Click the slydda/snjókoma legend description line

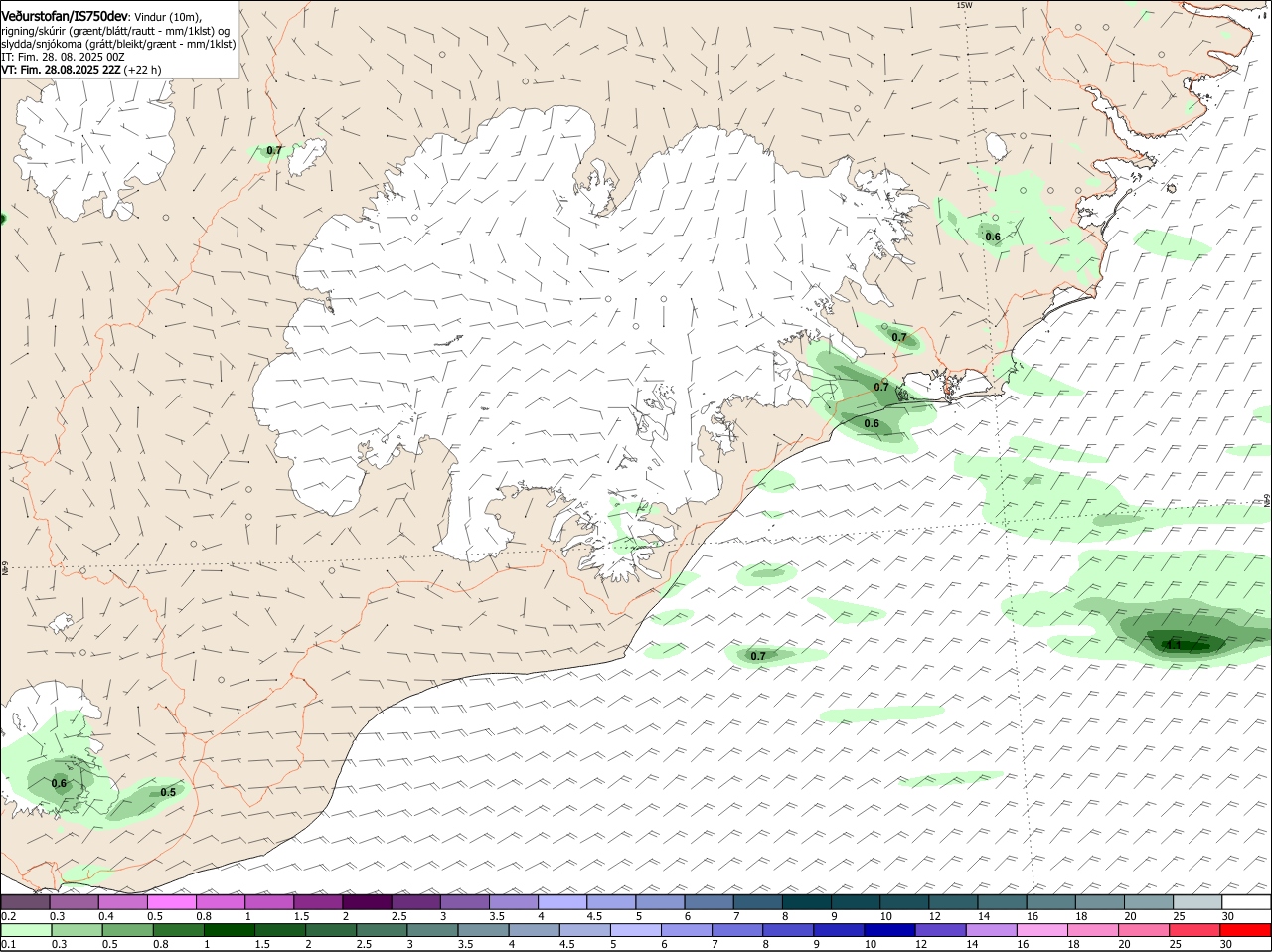point(118,44)
